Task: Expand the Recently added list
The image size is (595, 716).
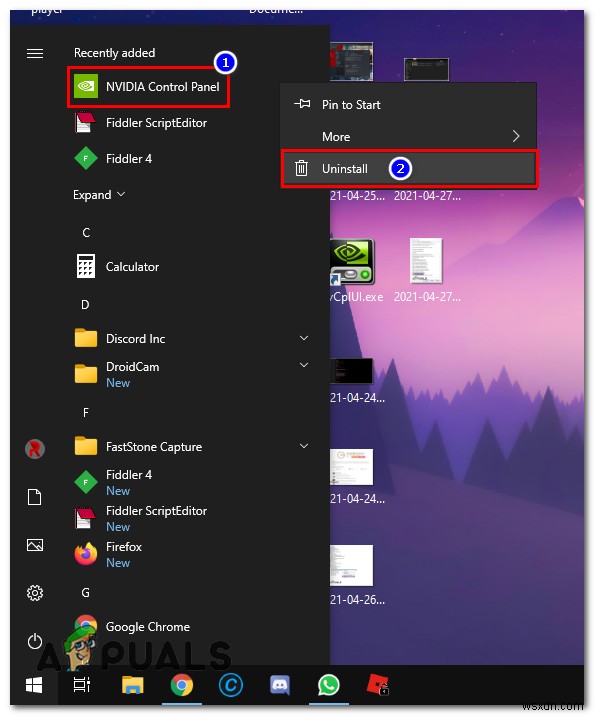Action: (x=99, y=195)
